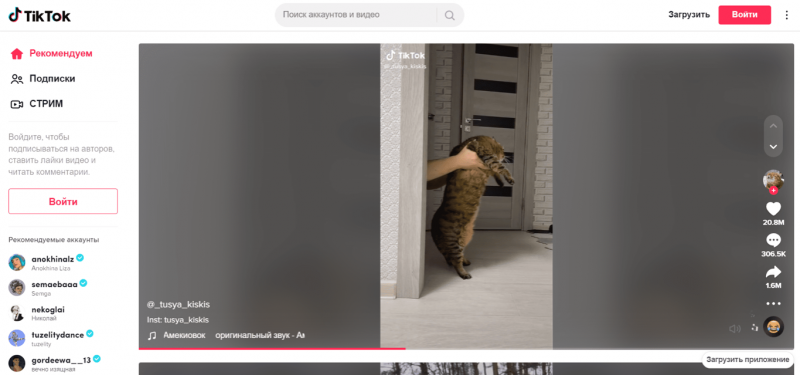Share the video with arrow icon
Viewport: 800px width, 375px height.
(773, 272)
